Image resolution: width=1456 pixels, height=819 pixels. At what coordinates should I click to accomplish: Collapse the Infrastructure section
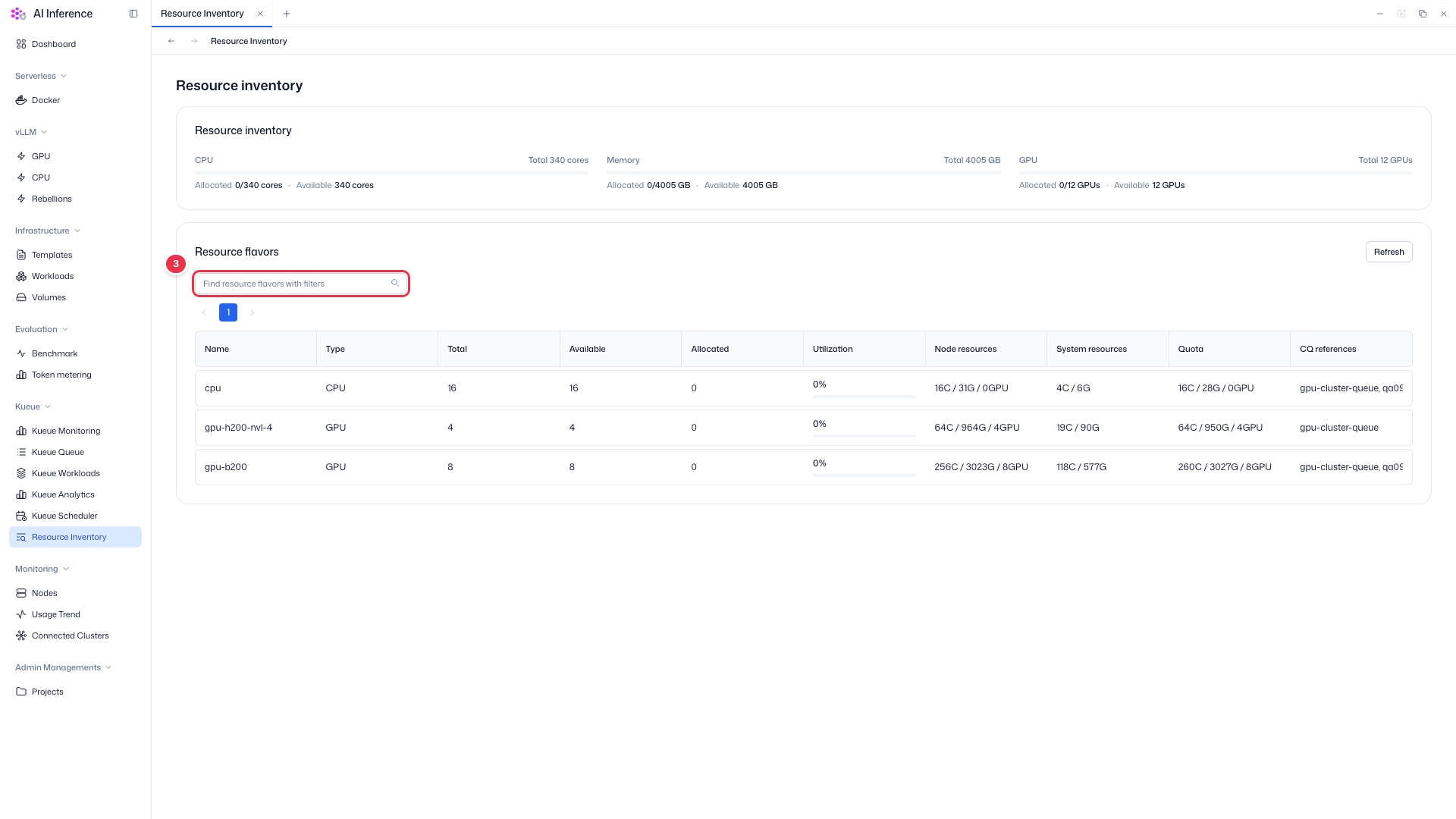tap(48, 231)
